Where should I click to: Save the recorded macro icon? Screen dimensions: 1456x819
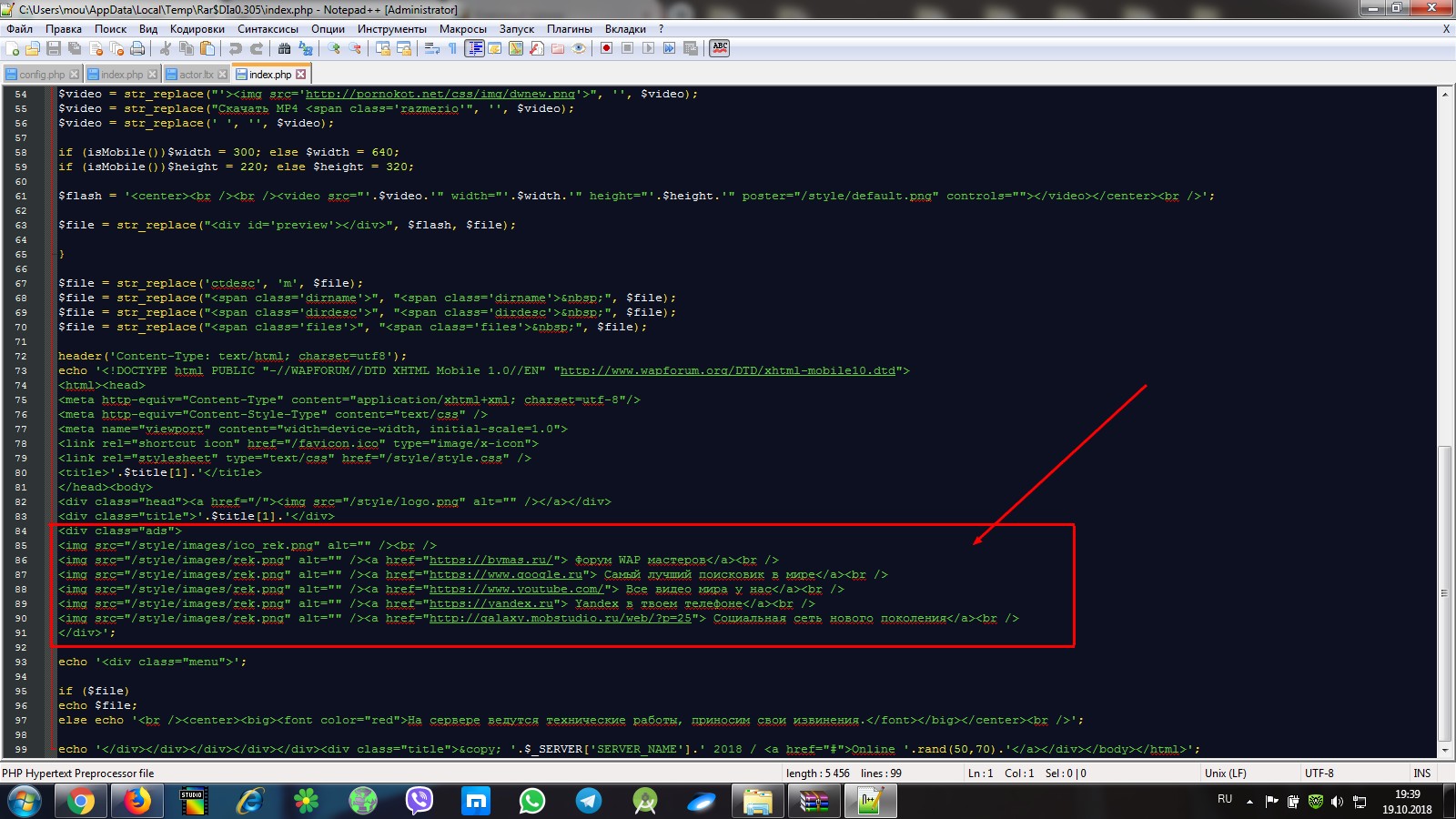tap(691, 48)
